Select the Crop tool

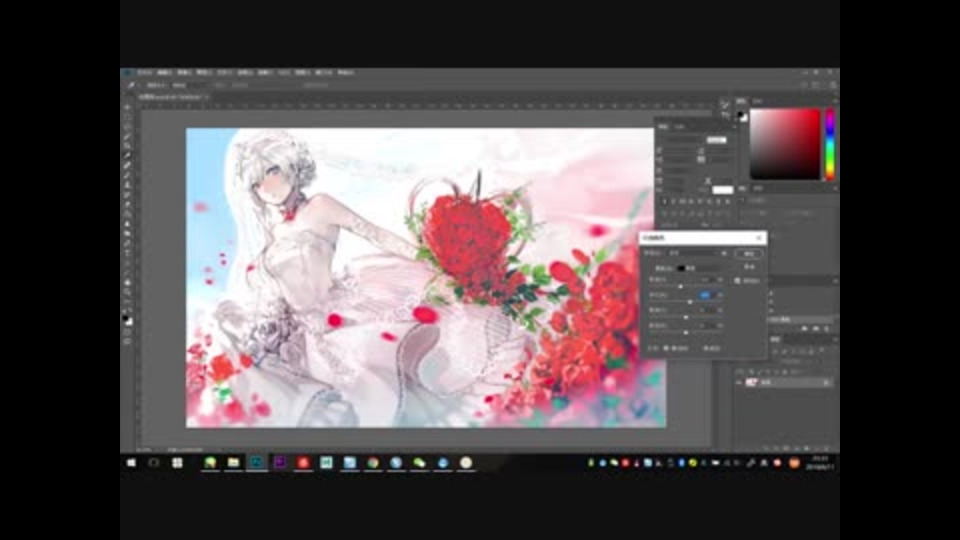(x=127, y=146)
